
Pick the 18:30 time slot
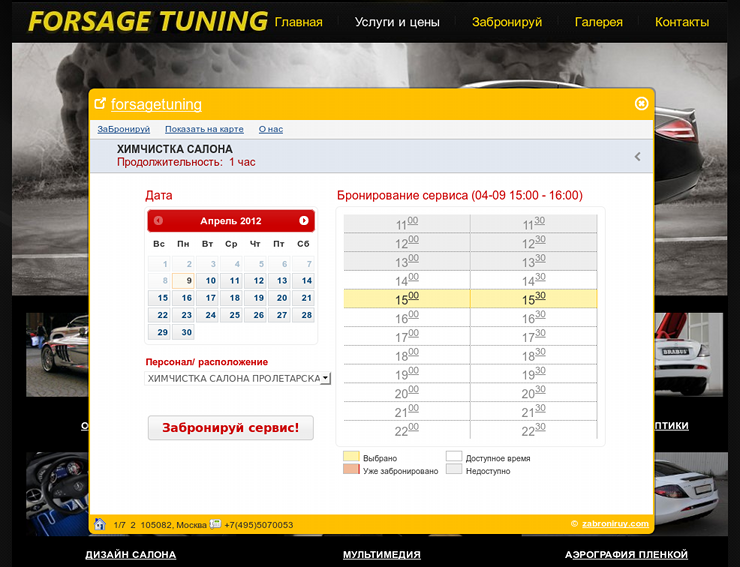coord(534,355)
